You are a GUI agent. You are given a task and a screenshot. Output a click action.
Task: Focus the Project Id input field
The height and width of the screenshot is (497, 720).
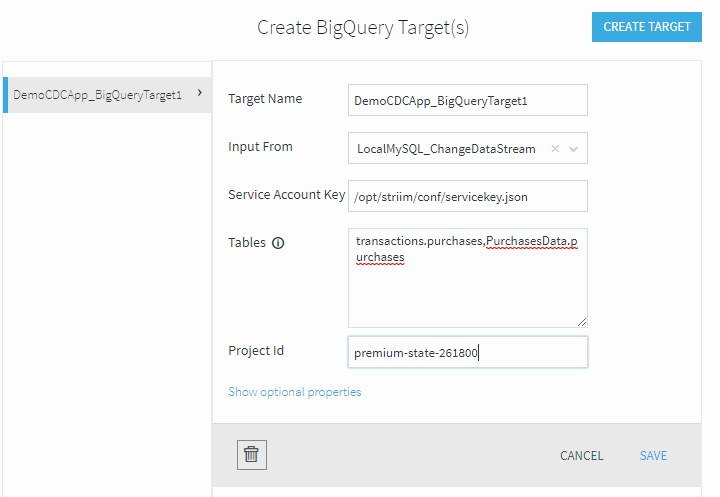(467, 352)
